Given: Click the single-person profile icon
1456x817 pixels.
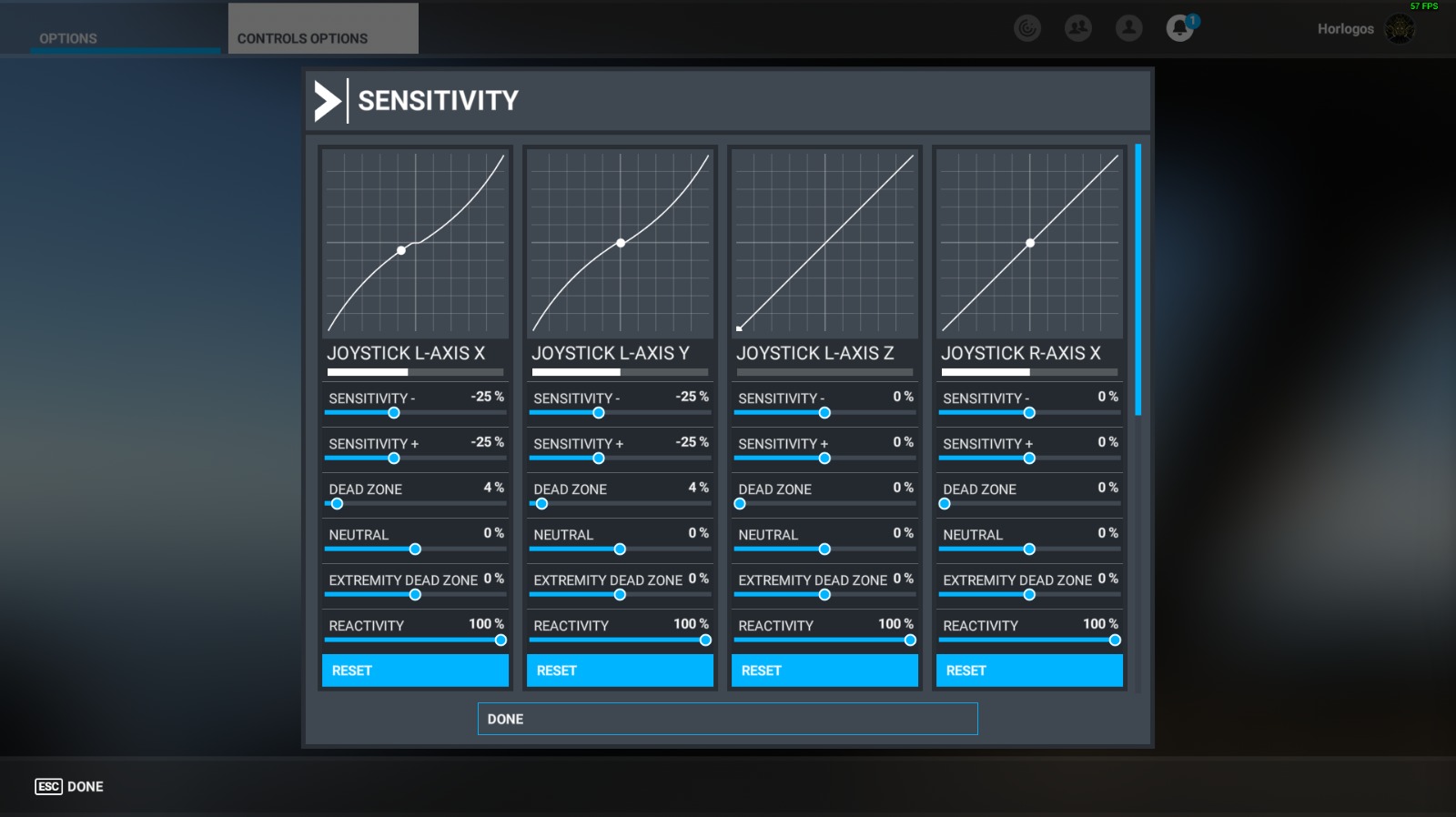Looking at the screenshot, I should point(1129,28).
